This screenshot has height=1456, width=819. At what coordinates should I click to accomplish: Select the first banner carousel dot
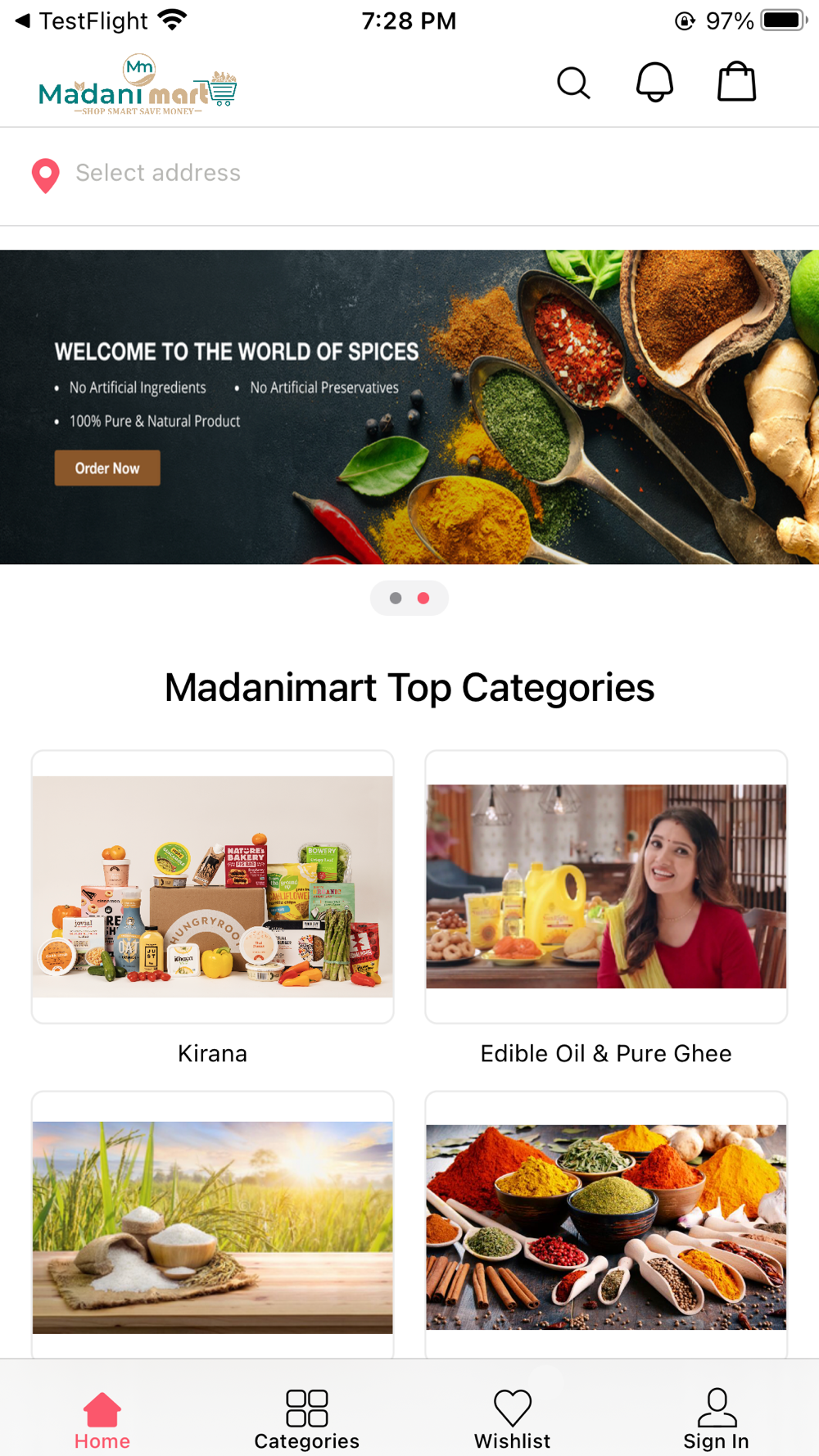pyautogui.click(x=396, y=598)
